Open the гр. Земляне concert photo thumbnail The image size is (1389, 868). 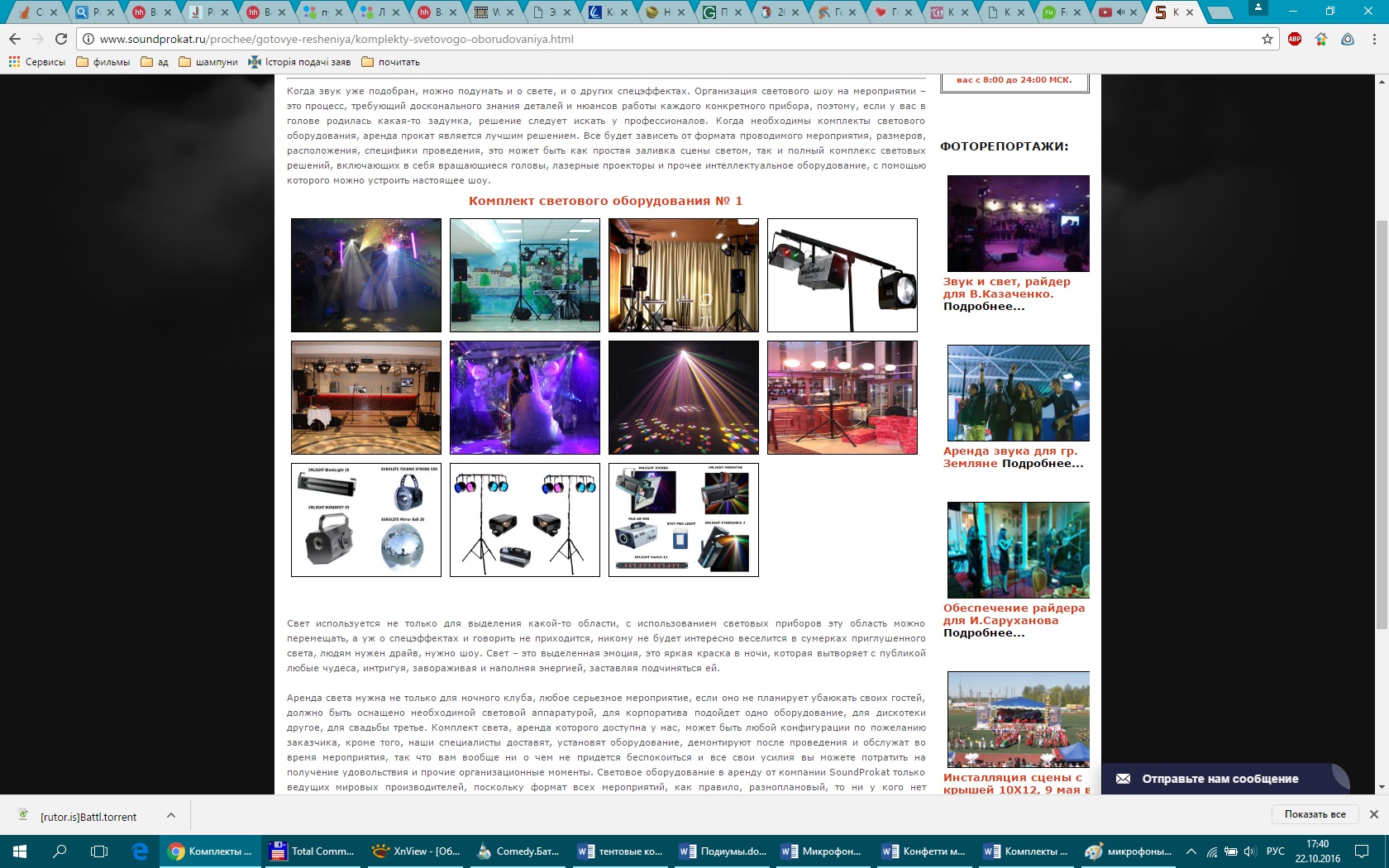pyautogui.click(x=1018, y=393)
